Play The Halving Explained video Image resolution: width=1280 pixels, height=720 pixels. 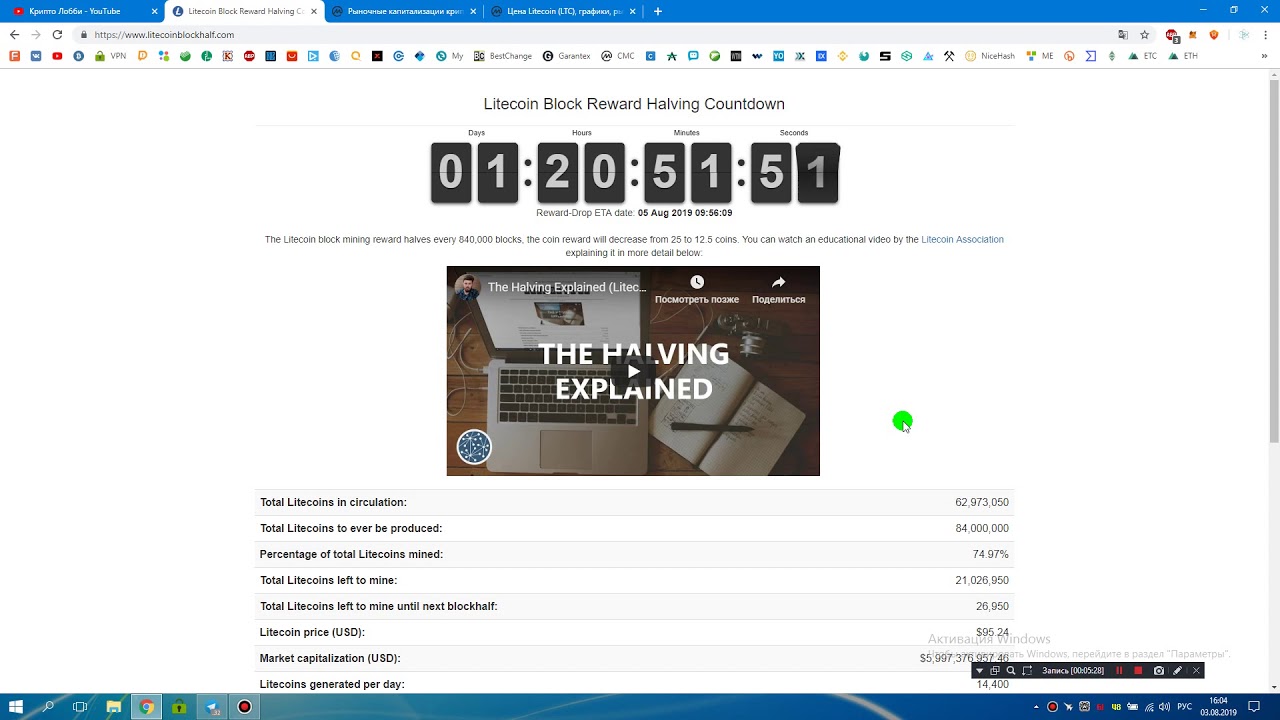(x=633, y=371)
